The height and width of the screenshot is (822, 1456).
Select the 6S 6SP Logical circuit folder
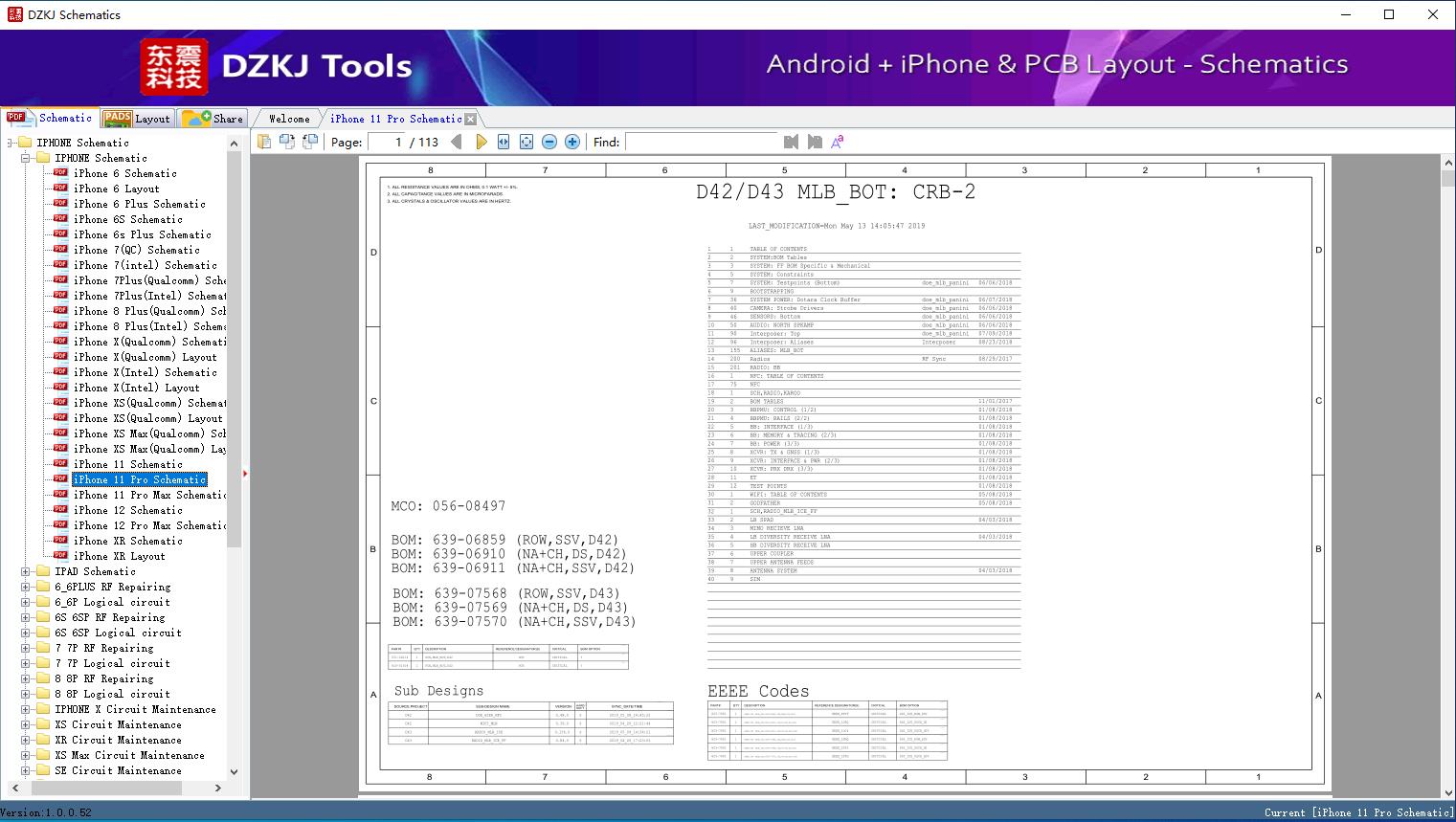119,633
